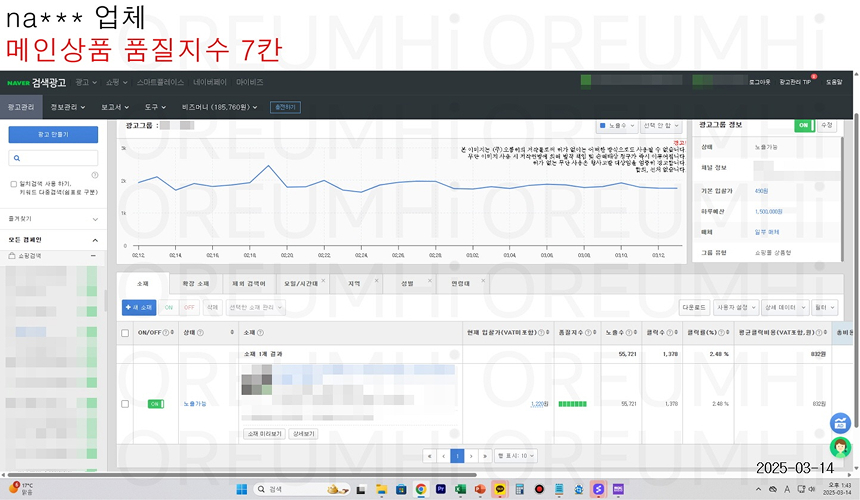
Task: Open File Explorer from the taskbar
Action: [381, 490]
